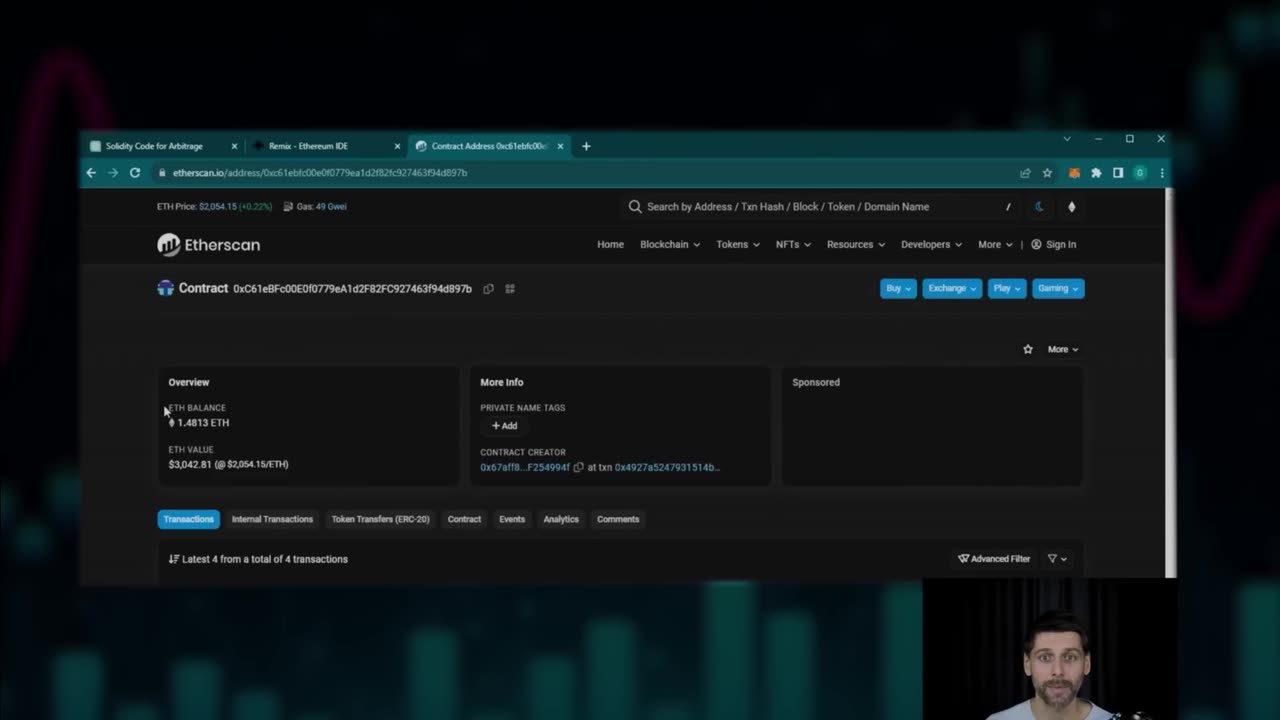Screen dimensions: 1280x720
Task: Toggle the browser side panel icon
Action: [1118, 173]
